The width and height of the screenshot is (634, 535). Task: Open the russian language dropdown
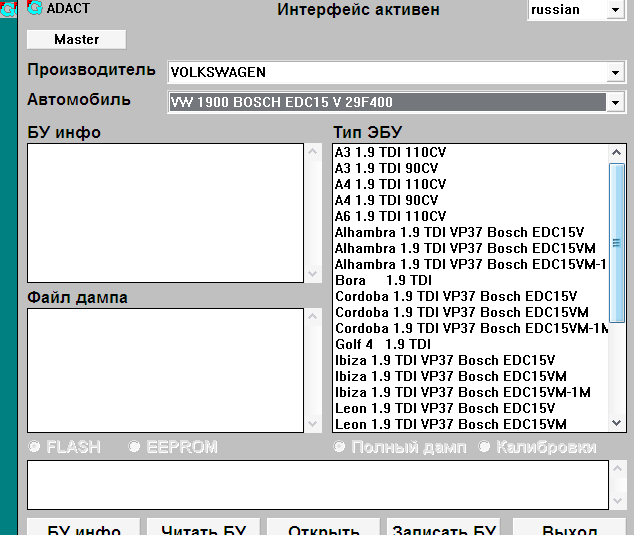point(615,10)
